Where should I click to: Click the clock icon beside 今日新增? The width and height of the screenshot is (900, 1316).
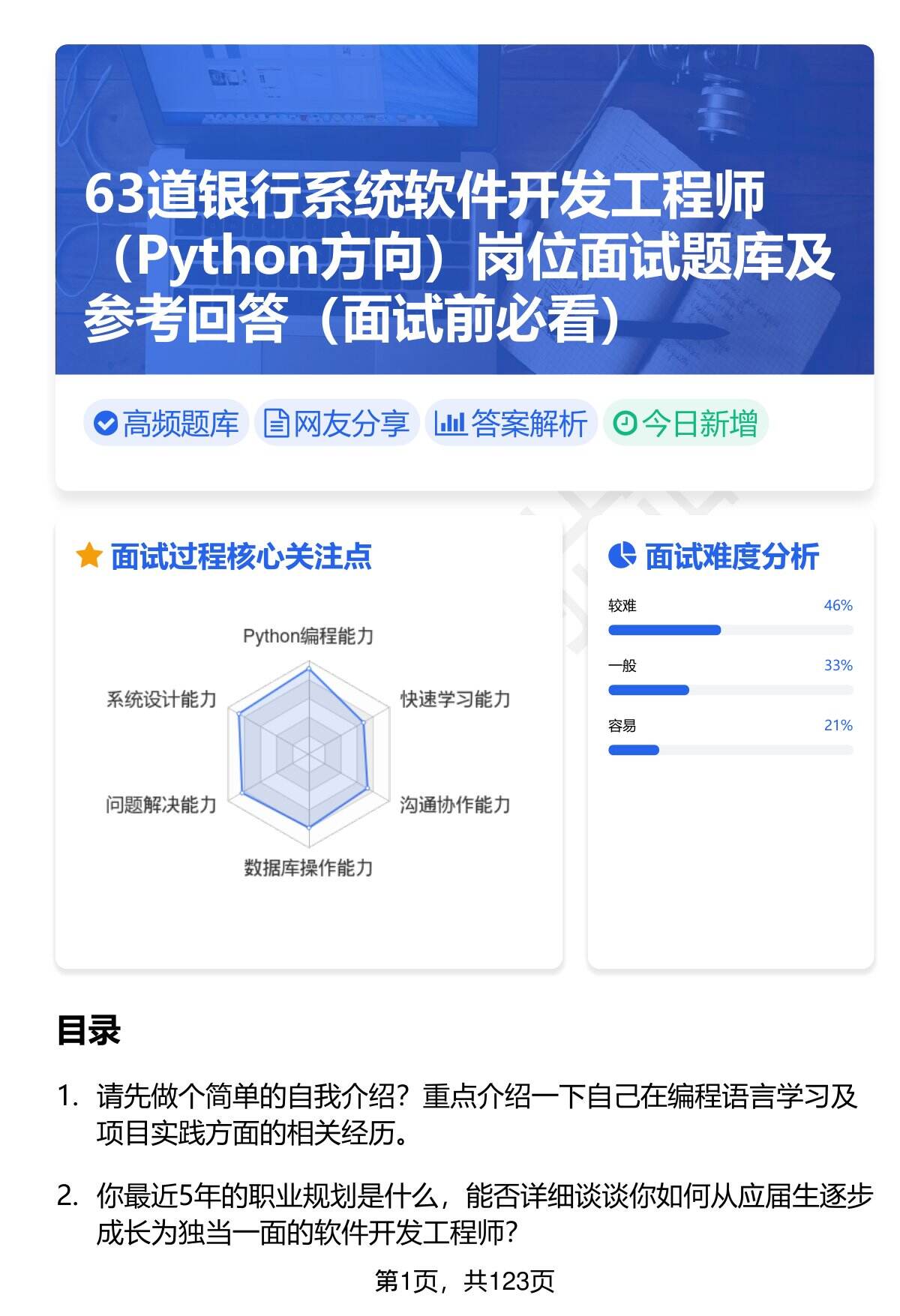click(x=624, y=424)
